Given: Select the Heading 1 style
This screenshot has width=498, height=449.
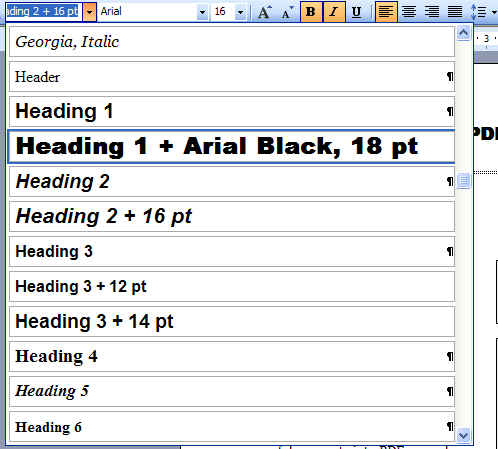Looking at the screenshot, I should (x=232, y=111).
